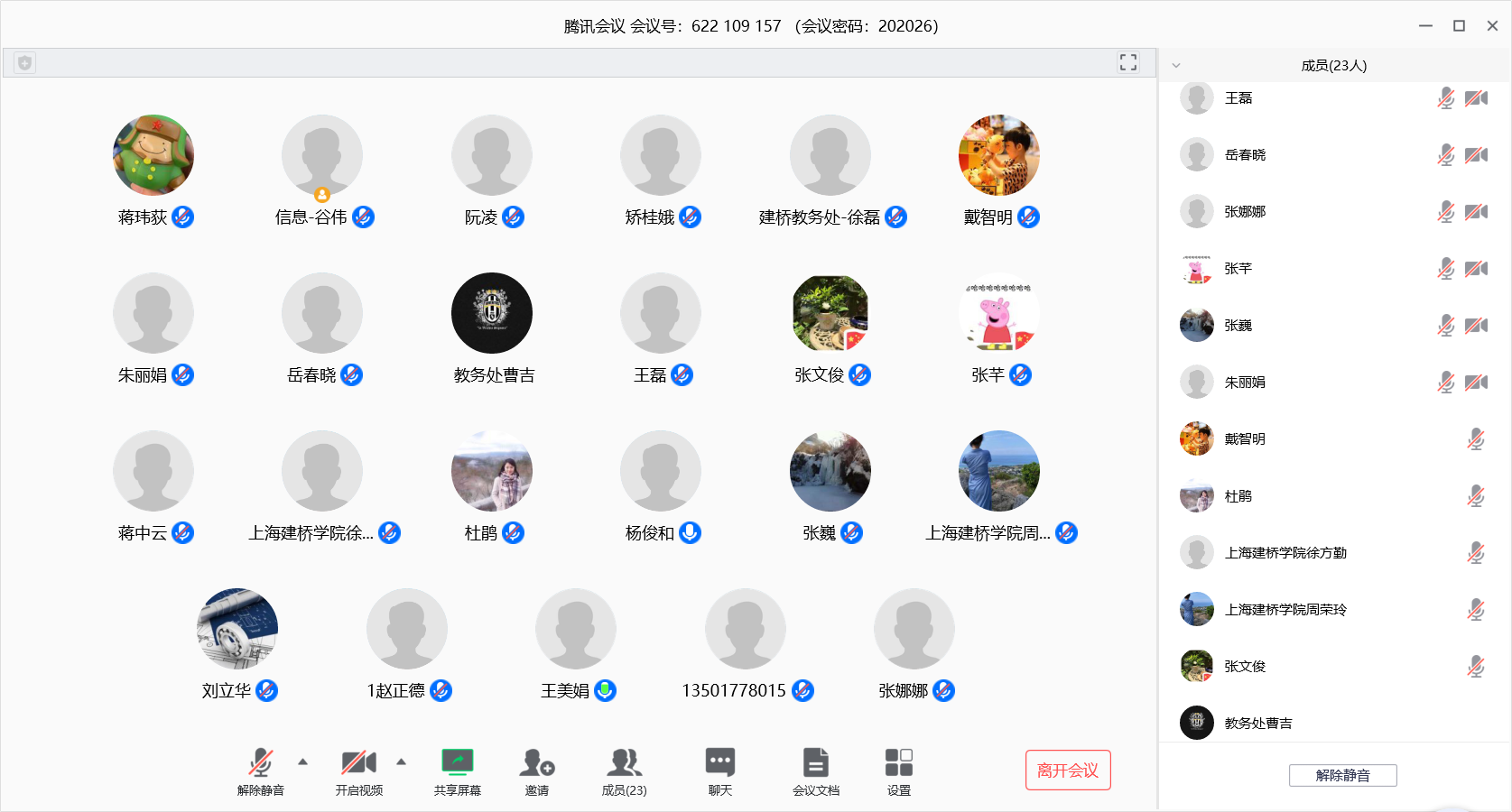Open the settings icon in toolbar
The width and height of the screenshot is (1512, 812).
pyautogui.click(x=898, y=763)
